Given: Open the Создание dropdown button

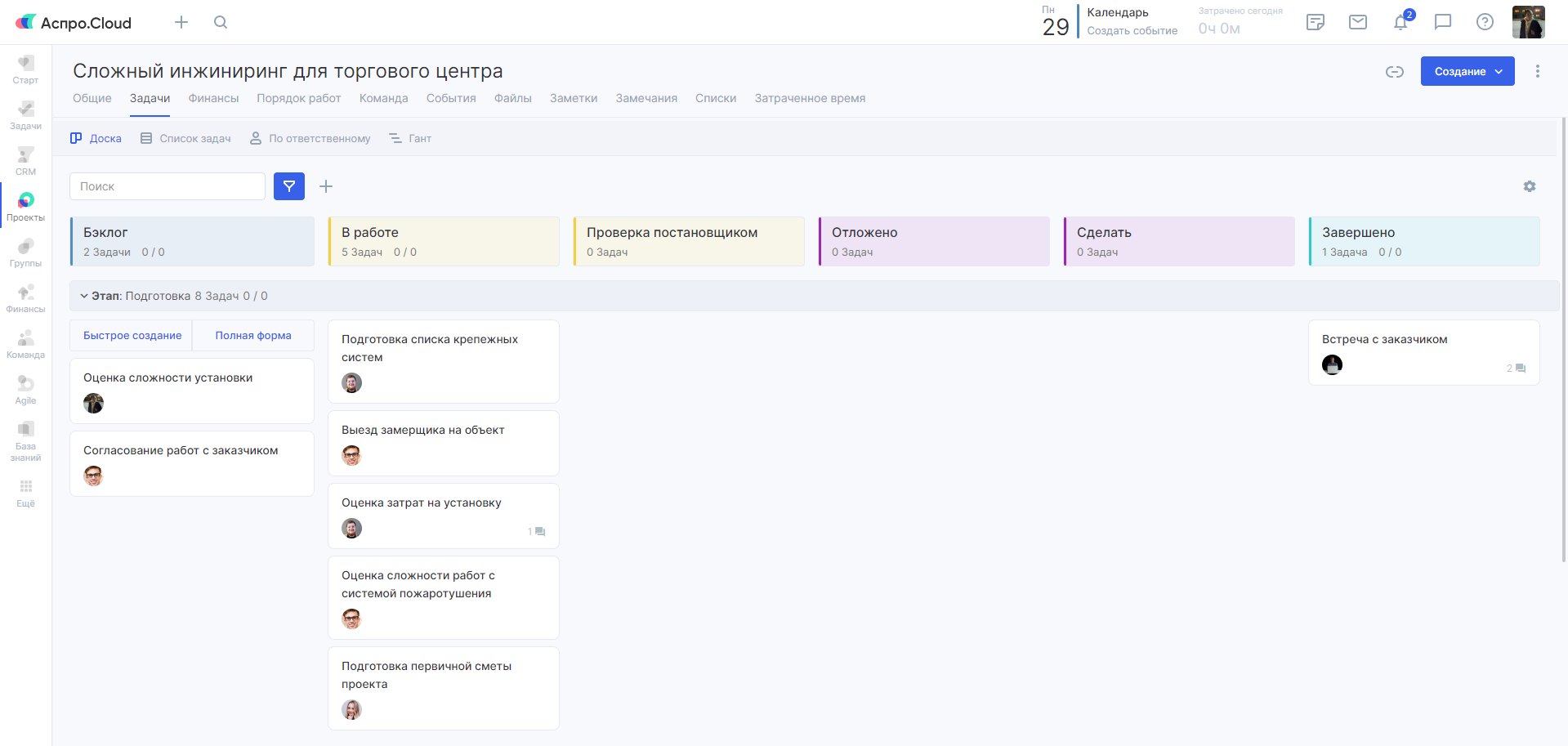Looking at the screenshot, I should pos(1467,72).
